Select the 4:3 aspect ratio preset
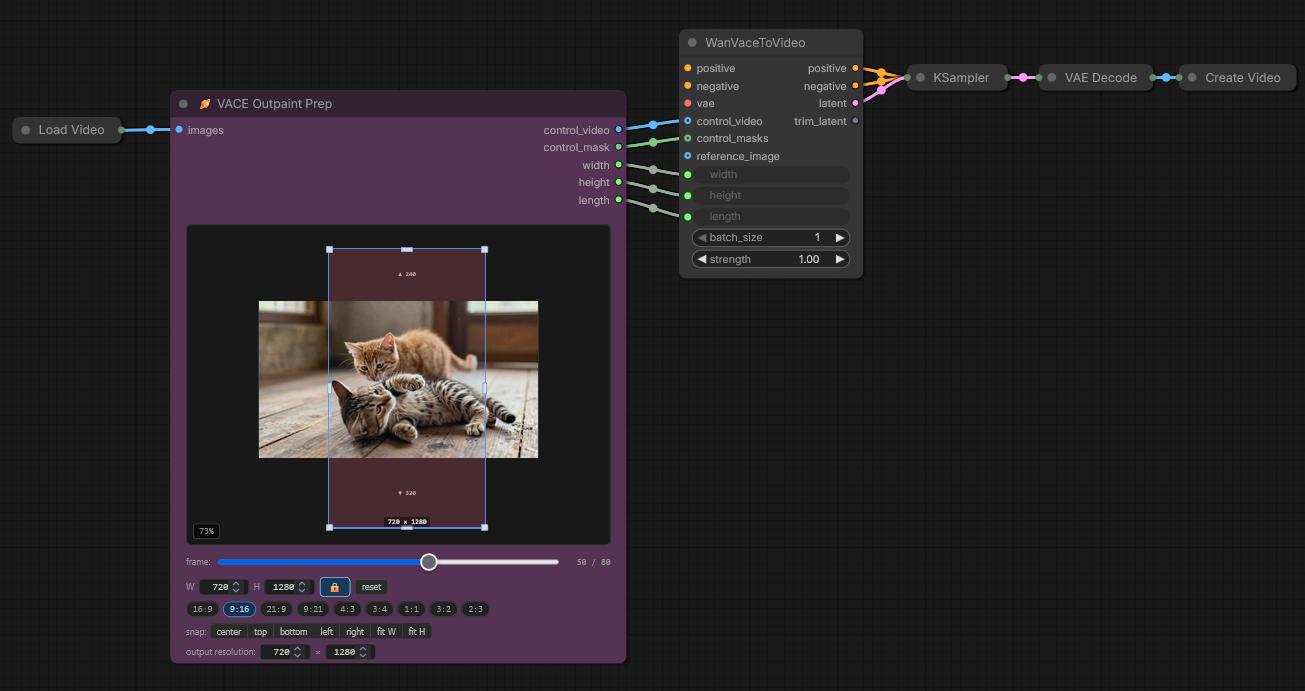 (x=347, y=609)
